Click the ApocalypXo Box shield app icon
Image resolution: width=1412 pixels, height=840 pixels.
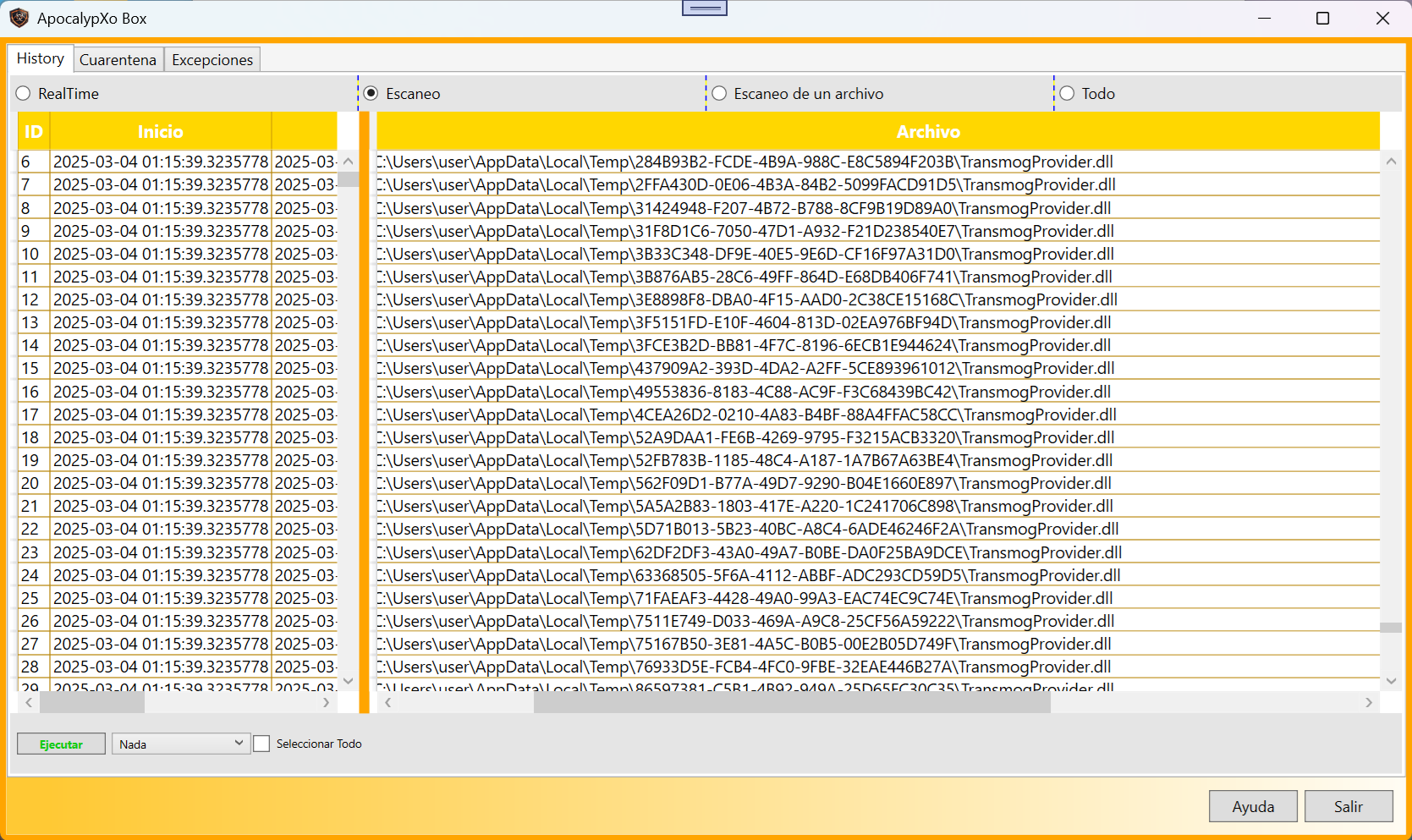tap(19, 18)
